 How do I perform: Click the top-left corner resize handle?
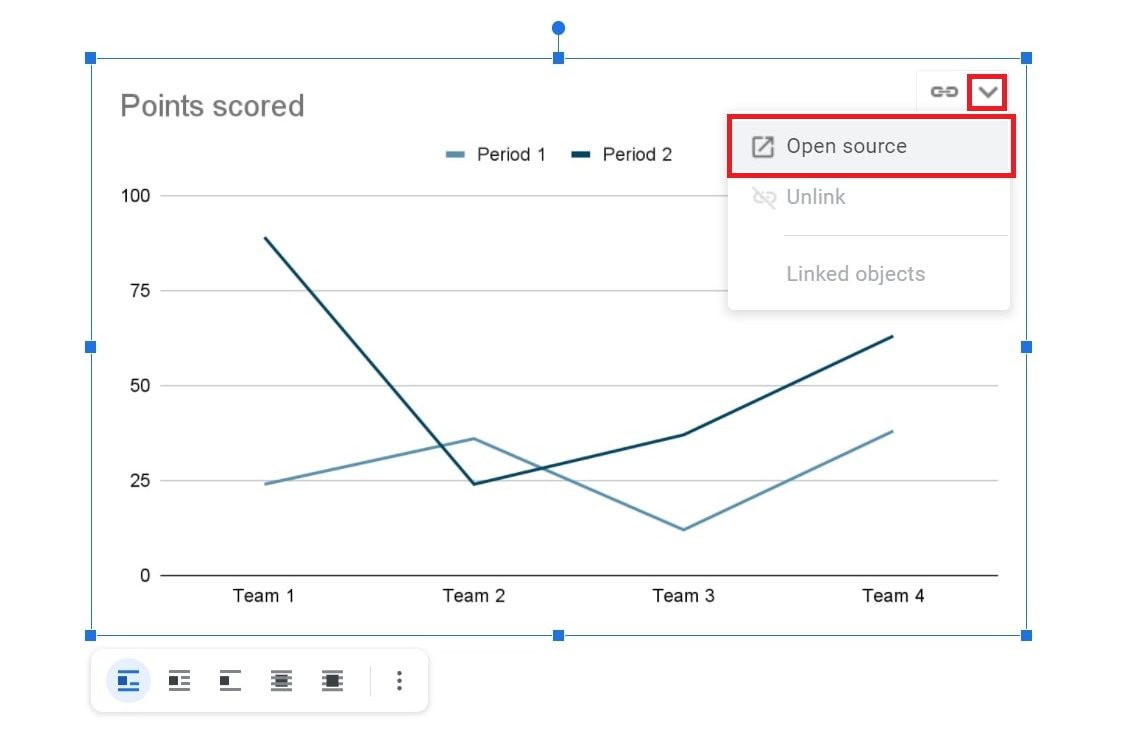pyautogui.click(x=91, y=59)
